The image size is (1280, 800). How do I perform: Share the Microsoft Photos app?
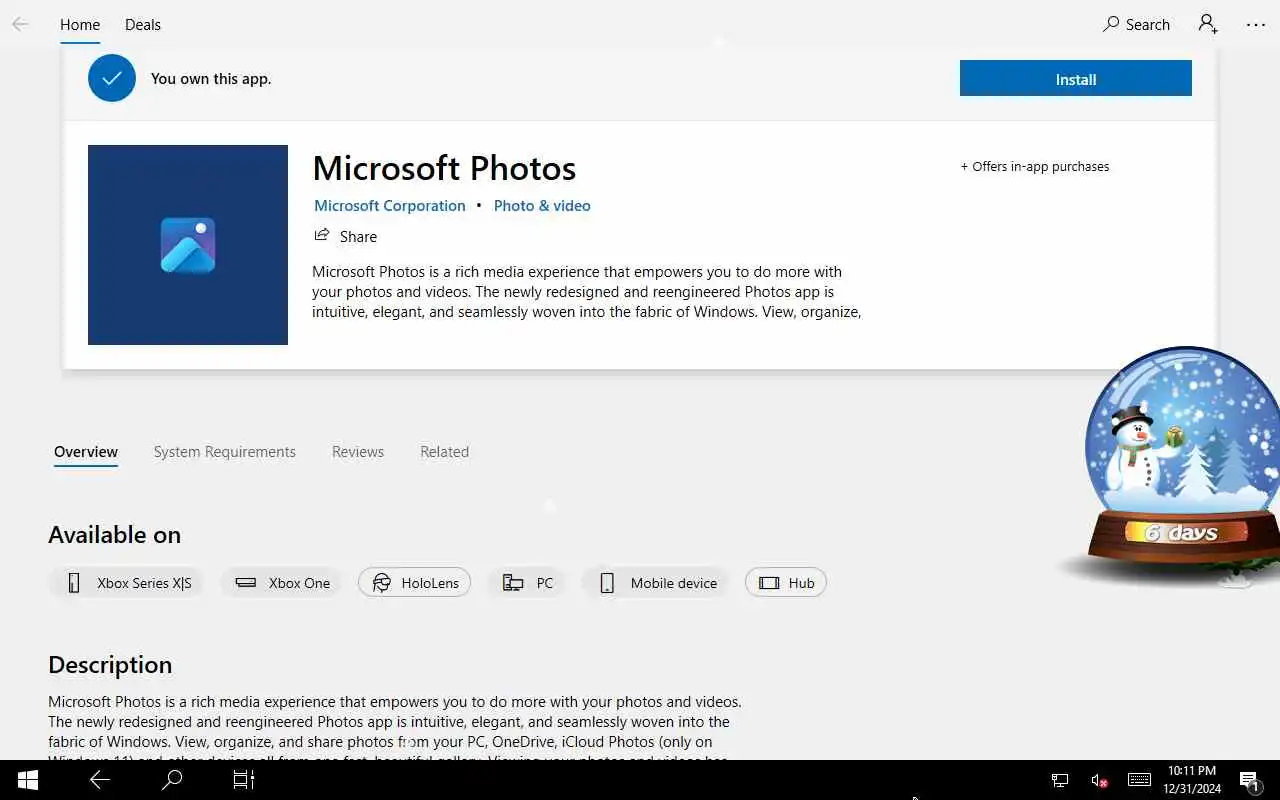(346, 236)
